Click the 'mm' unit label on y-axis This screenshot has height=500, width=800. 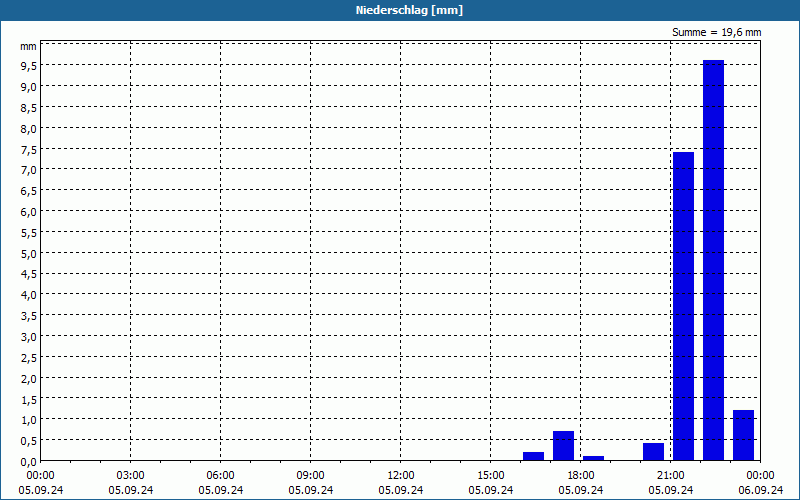pyautogui.click(x=28, y=47)
